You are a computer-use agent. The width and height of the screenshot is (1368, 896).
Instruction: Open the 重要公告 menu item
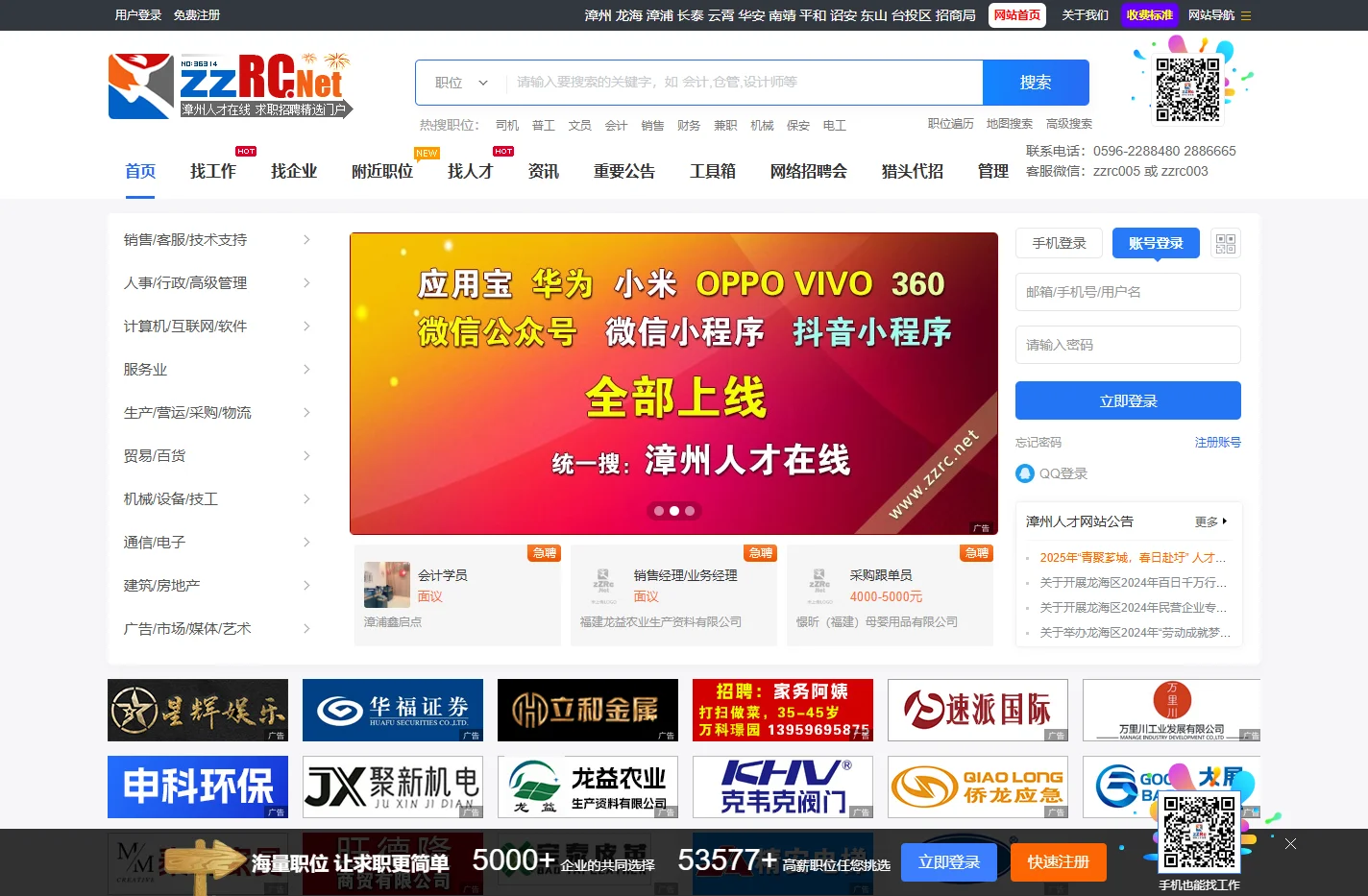[x=624, y=171]
